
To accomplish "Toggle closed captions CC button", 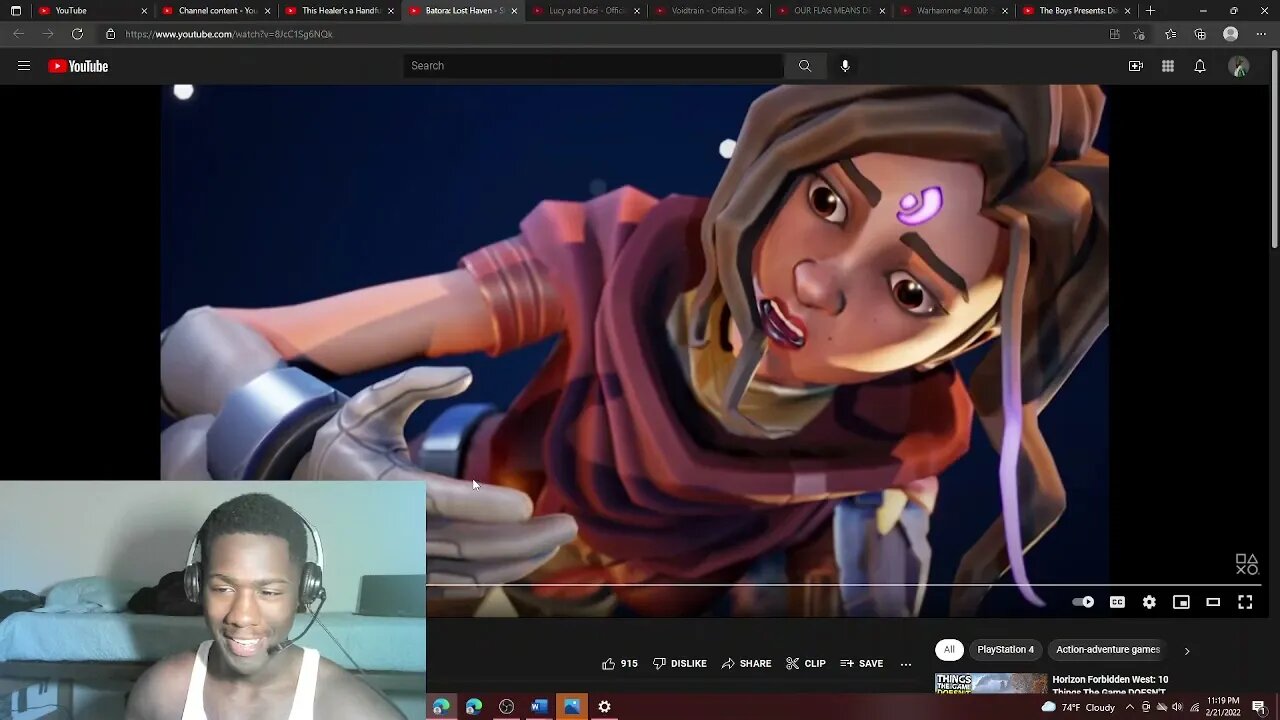I will click(1117, 602).
